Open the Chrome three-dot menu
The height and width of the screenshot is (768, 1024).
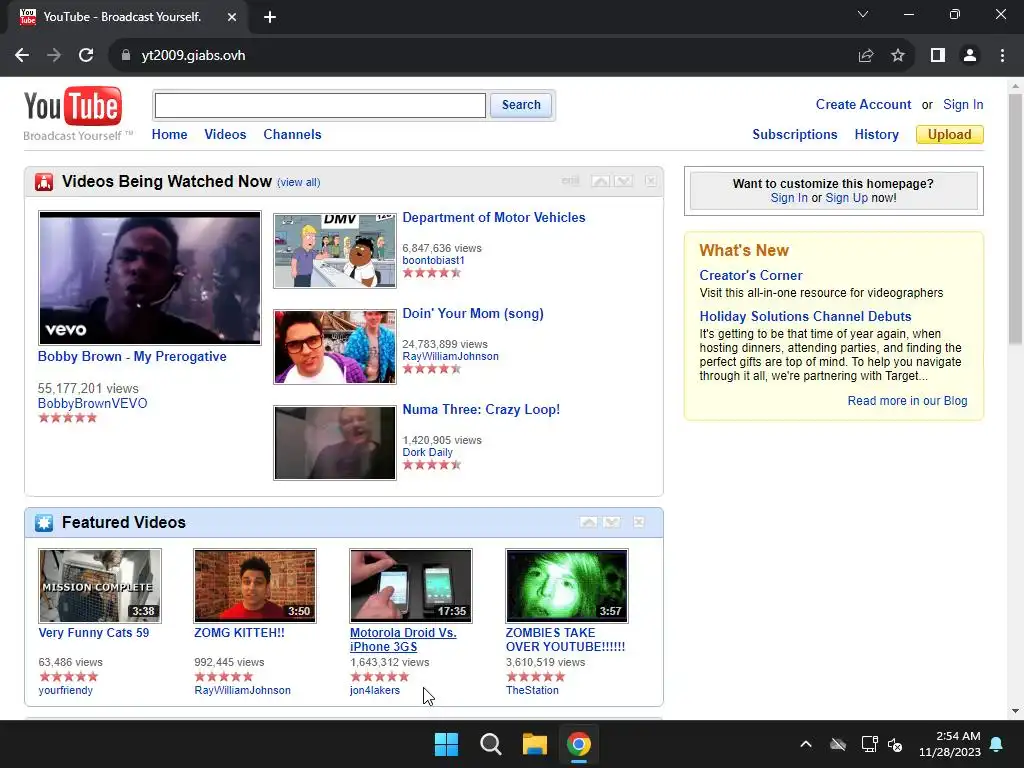[x=1002, y=56]
